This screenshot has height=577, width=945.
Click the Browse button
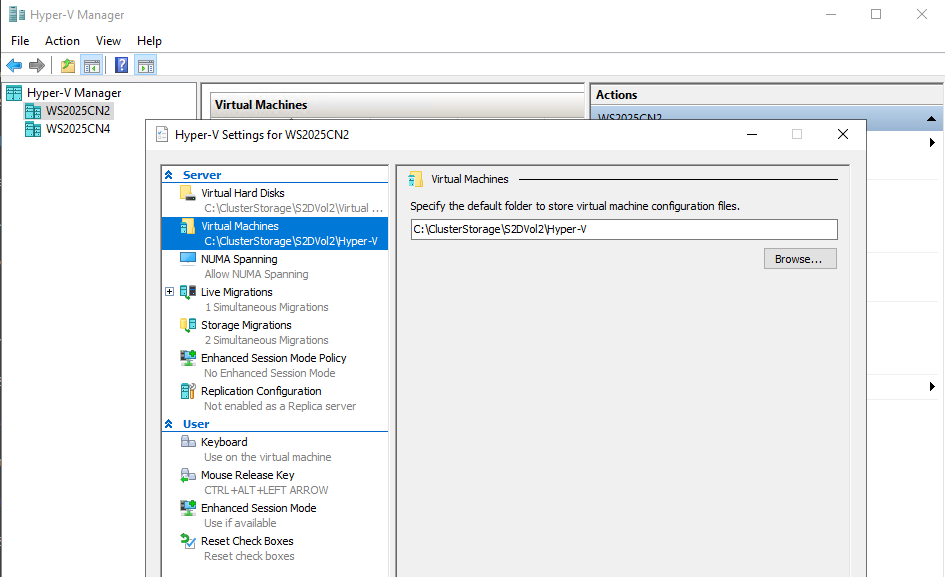(799, 258)
